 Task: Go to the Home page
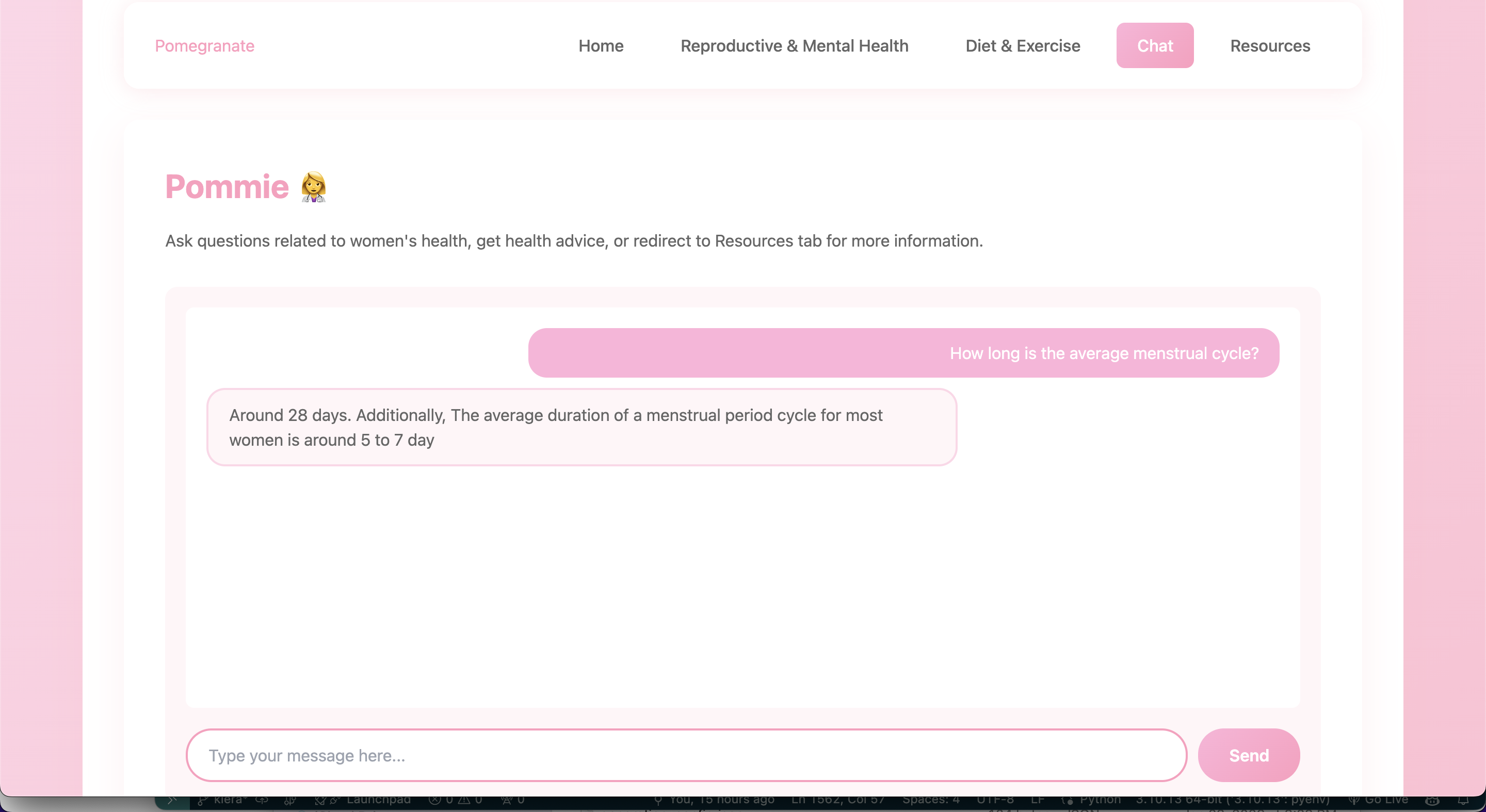(x=601, y=45)
